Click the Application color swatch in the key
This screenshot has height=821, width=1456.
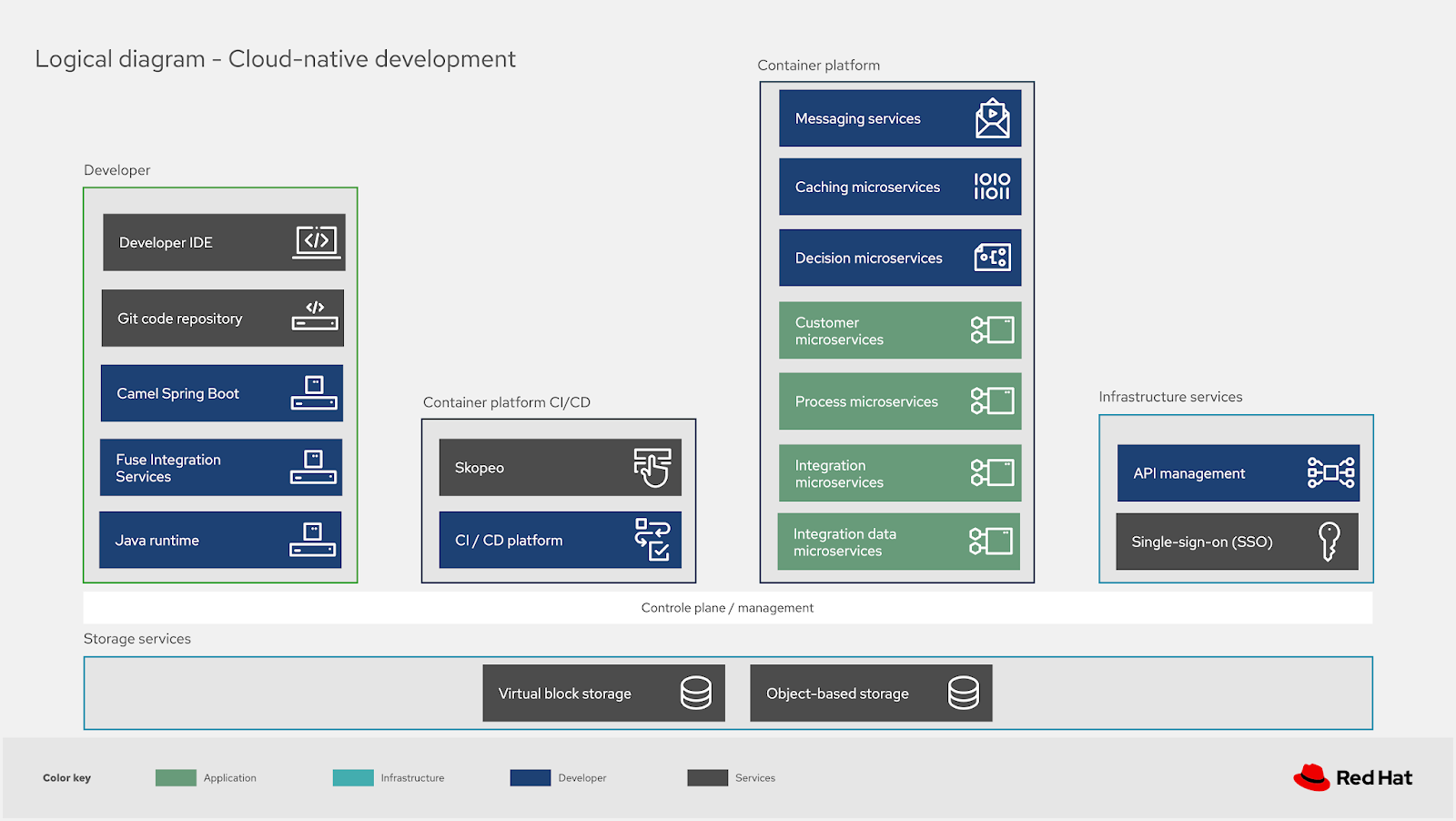(x=174, y=777)
